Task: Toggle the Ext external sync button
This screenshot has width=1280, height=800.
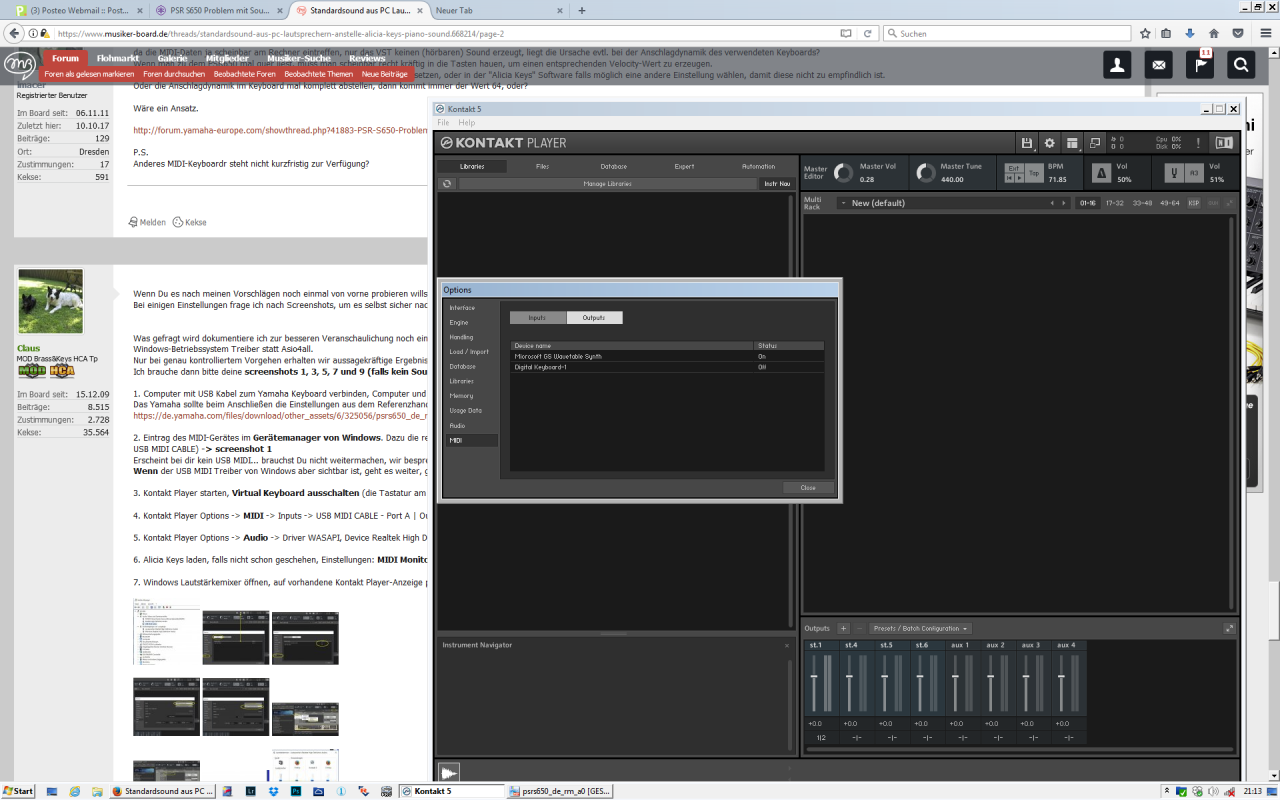Action: [x=1014, y=167]
